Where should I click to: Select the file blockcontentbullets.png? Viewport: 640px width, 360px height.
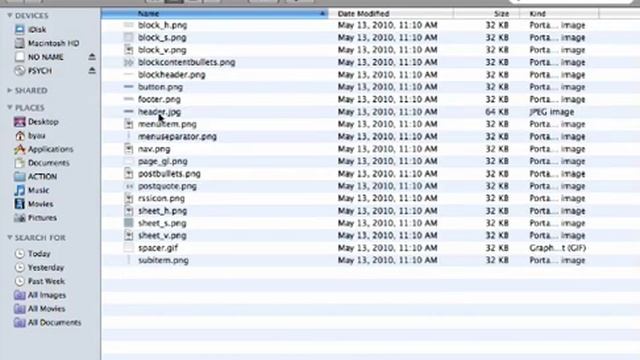click(187, 62)
